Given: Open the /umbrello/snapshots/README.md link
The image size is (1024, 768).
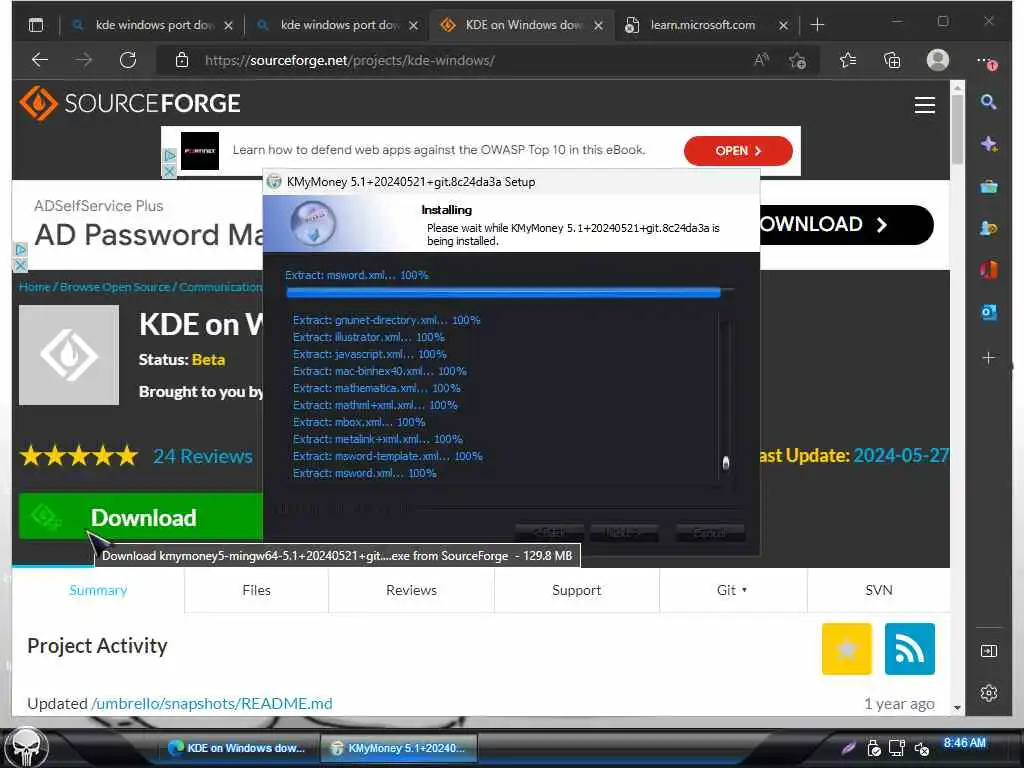Looking at the screenshot, I should (x=212, y=703).
